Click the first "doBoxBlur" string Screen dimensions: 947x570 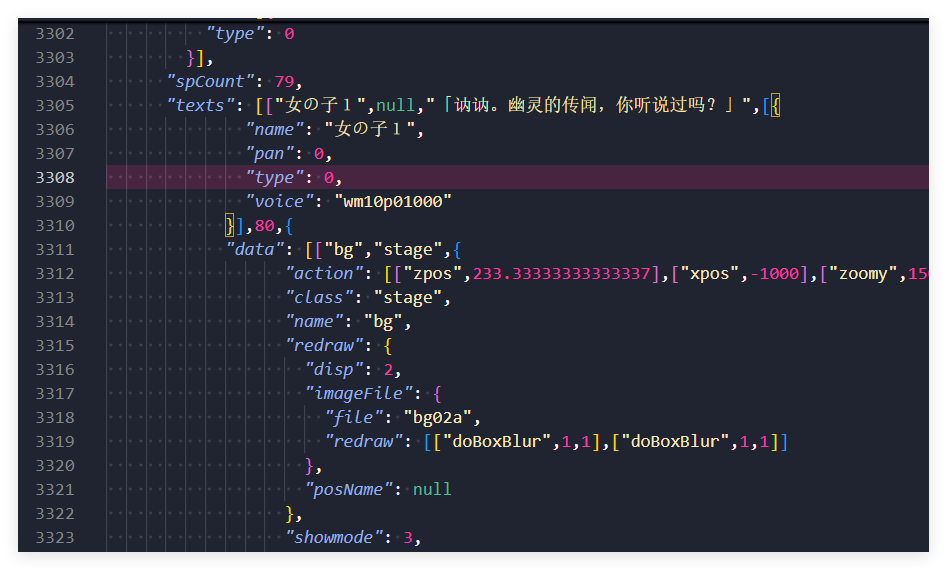(x=502, y=442)
